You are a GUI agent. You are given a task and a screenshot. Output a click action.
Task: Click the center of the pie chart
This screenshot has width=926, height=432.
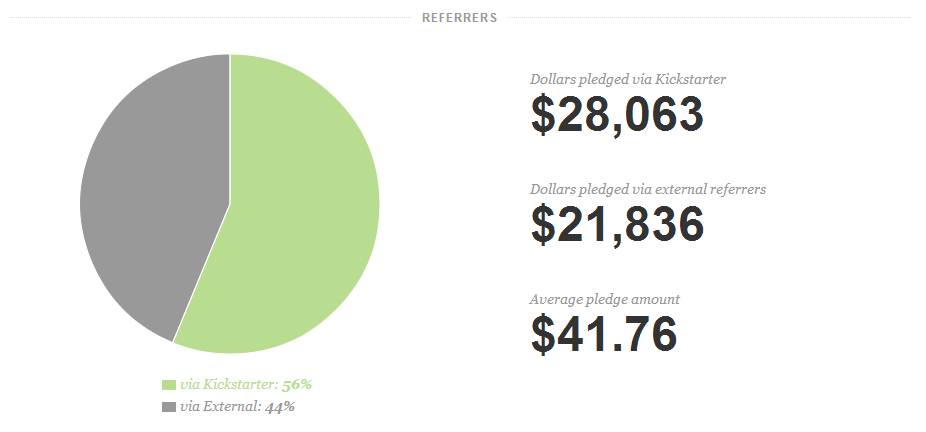[x=230, y=204]
